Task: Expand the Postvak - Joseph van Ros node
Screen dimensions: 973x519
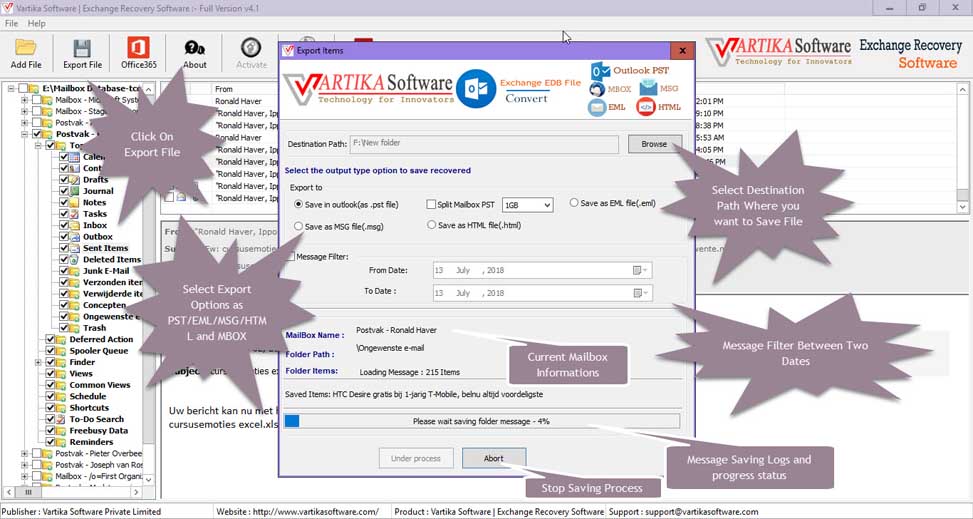Action: click(x=24, y=464)
